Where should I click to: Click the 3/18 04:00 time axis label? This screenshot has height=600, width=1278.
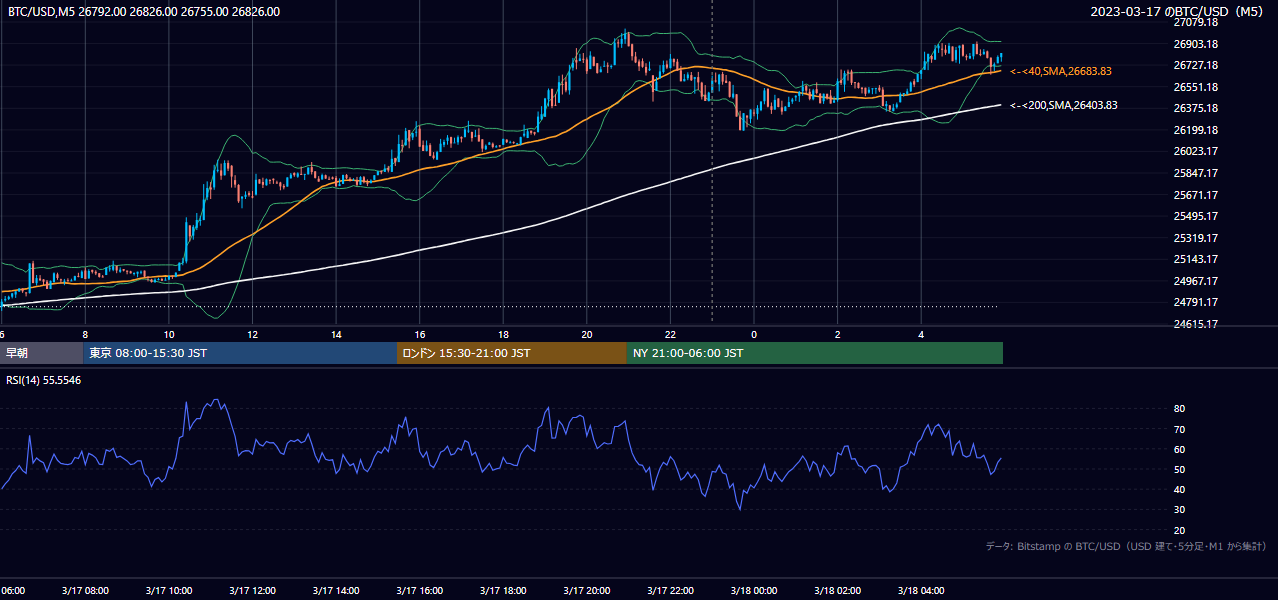921,590
